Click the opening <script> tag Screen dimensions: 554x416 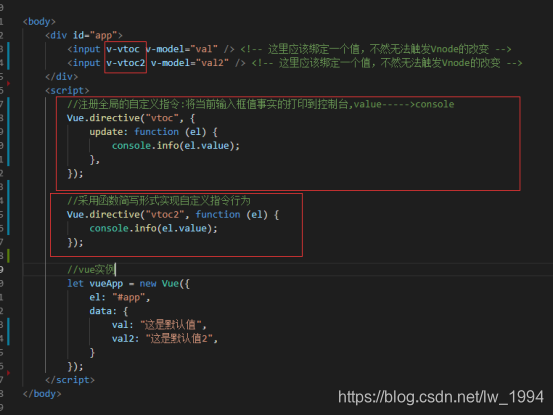(67, 90)
